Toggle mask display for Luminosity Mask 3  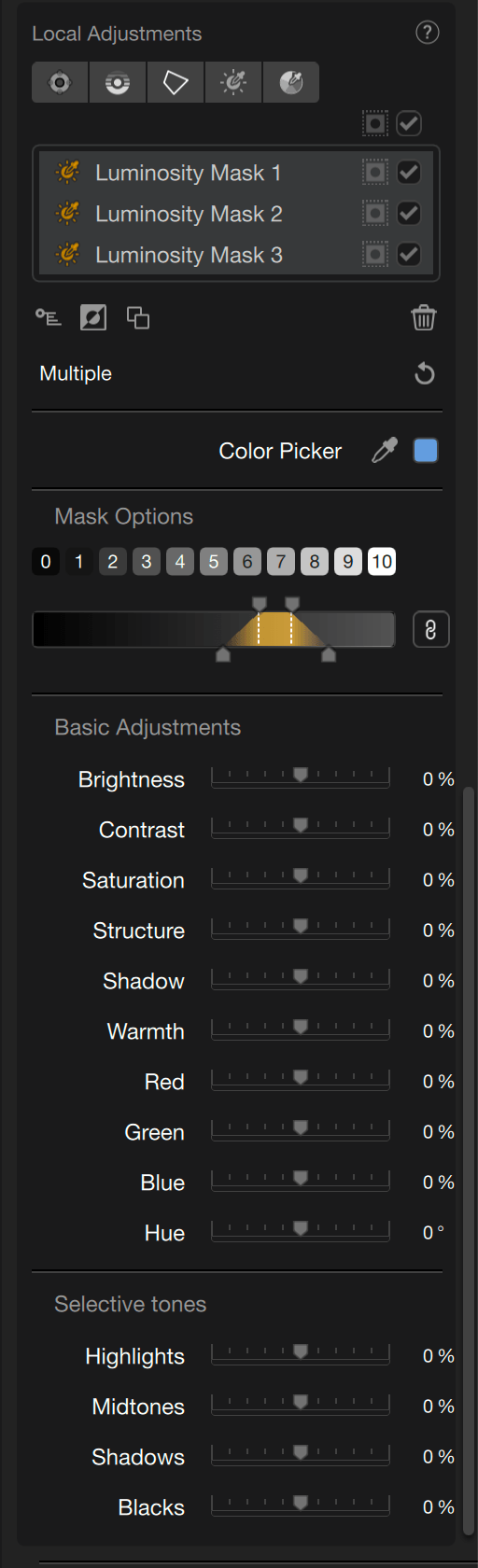point(374,255)
